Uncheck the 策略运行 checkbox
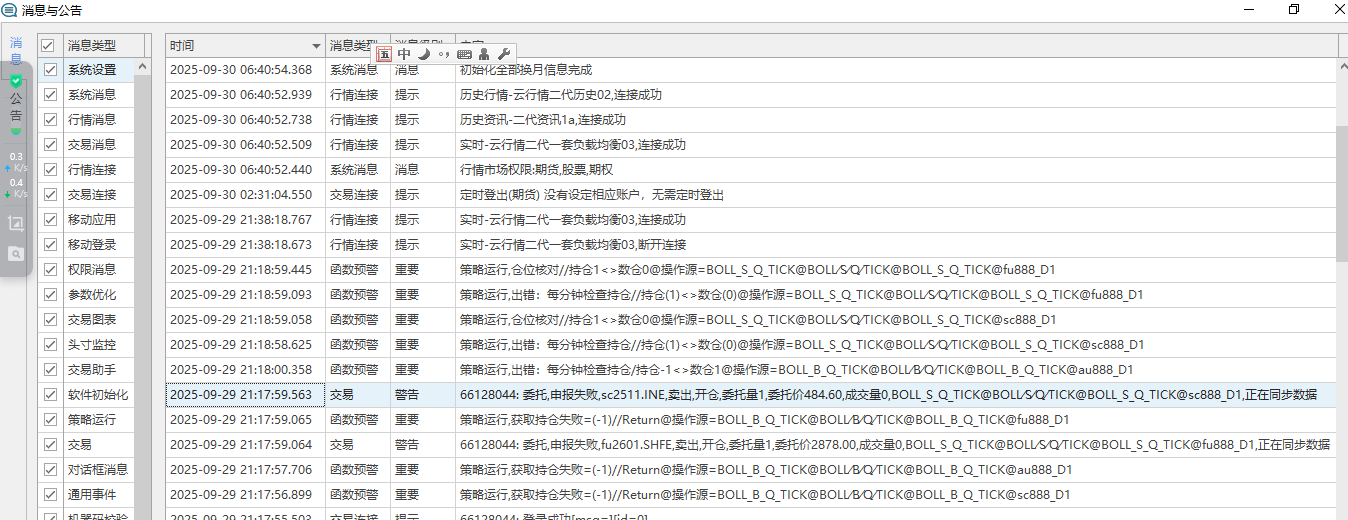 pyautogui.click(x=50, y=419)
